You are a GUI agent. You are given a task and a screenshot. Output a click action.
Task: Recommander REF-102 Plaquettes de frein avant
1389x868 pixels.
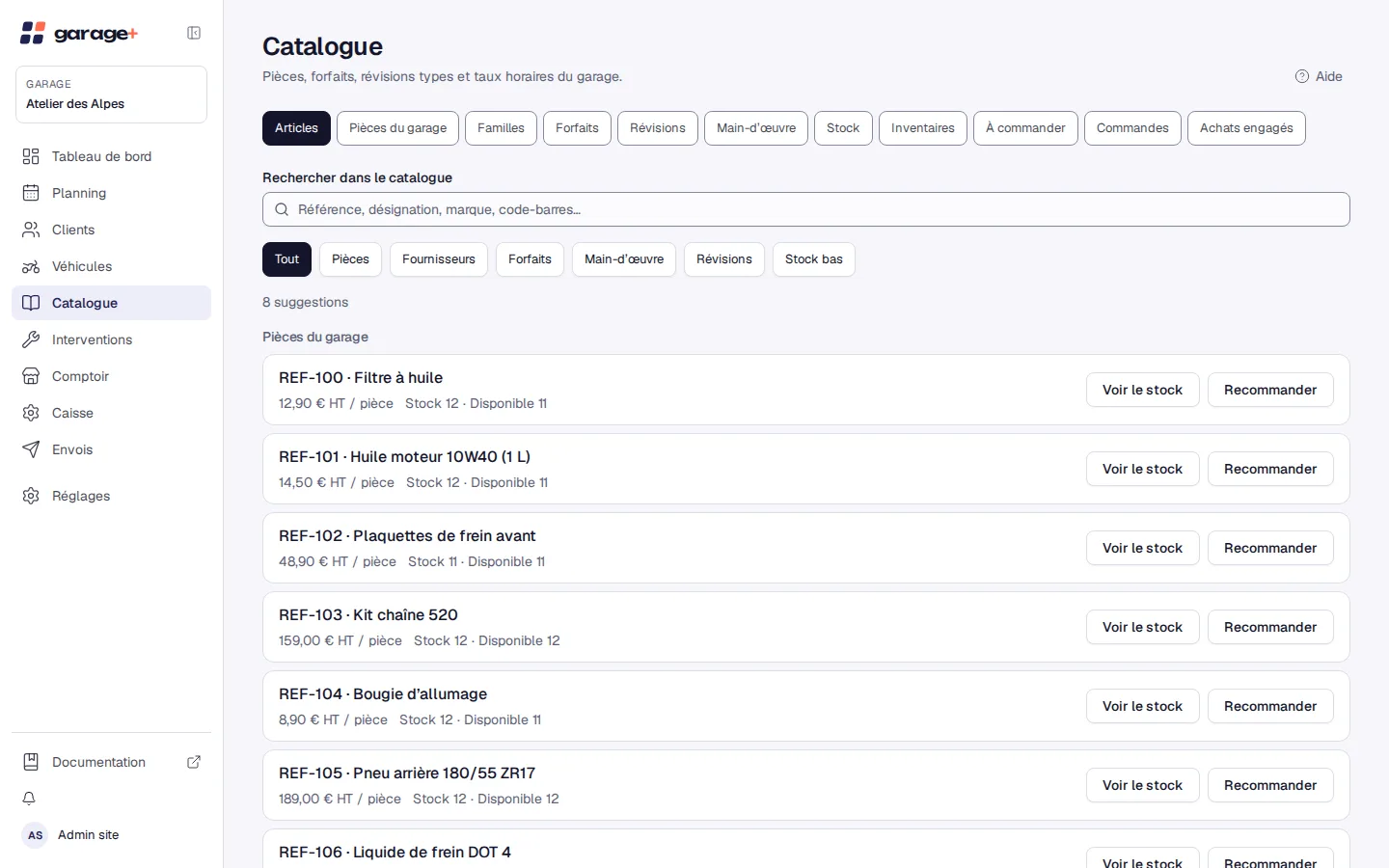[1270, 548]
